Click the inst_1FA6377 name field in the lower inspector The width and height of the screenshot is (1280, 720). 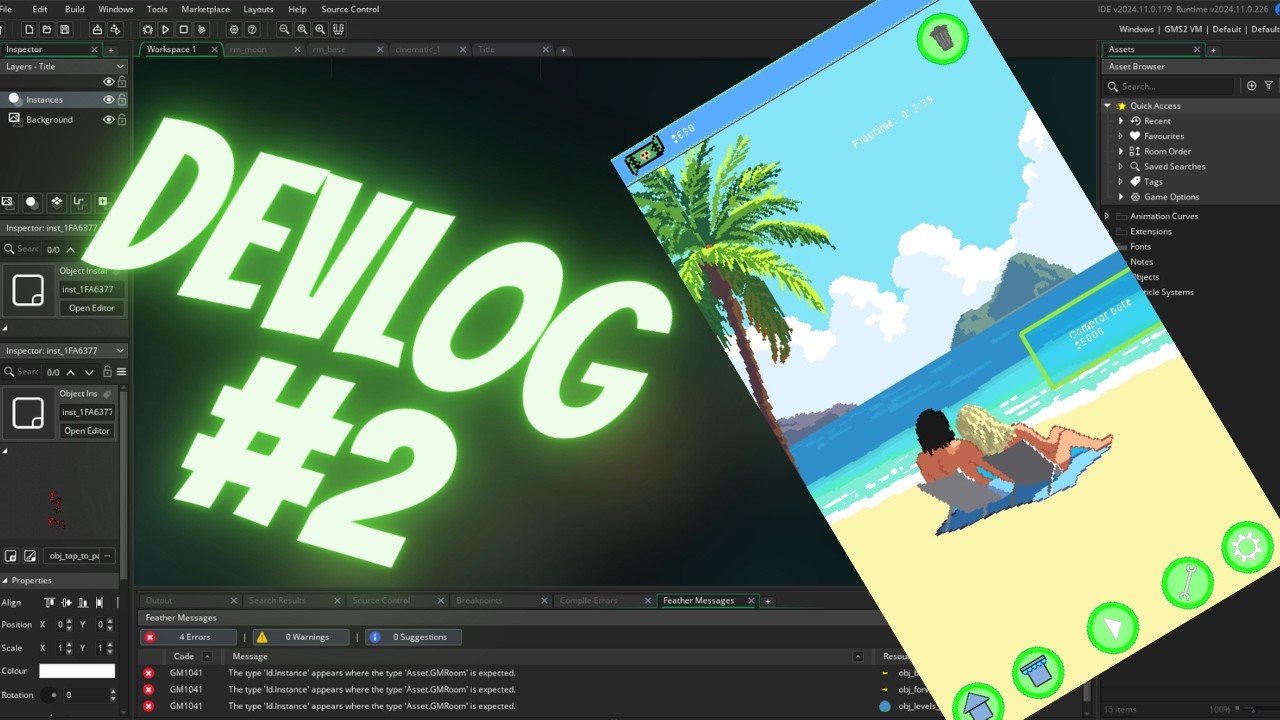(x=88, y=412)
